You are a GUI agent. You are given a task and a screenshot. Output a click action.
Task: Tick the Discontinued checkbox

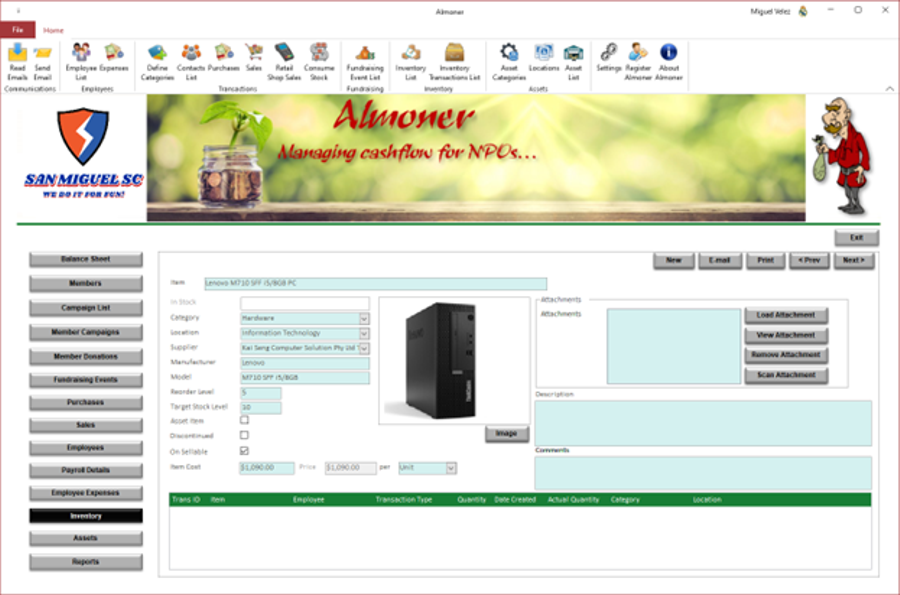tap(245, 435)
